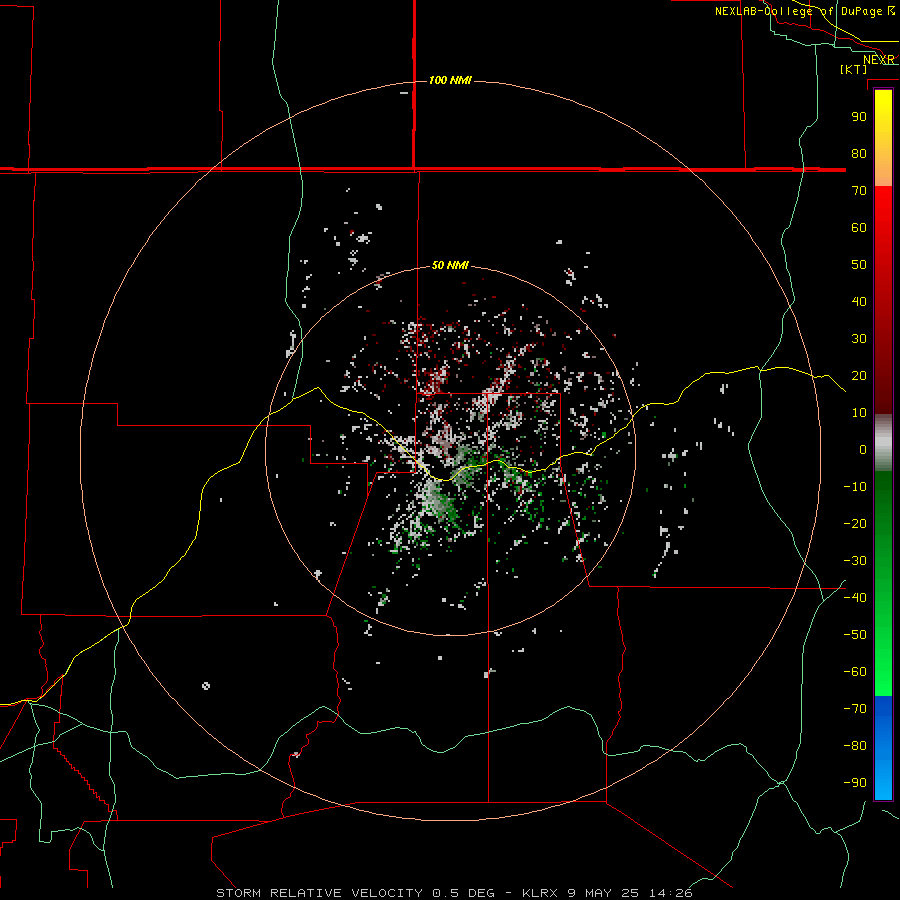The width and height of the screenshot is (900, 900).
Task: Select the NEXR label above the color scale
Action: coord(879,60)
